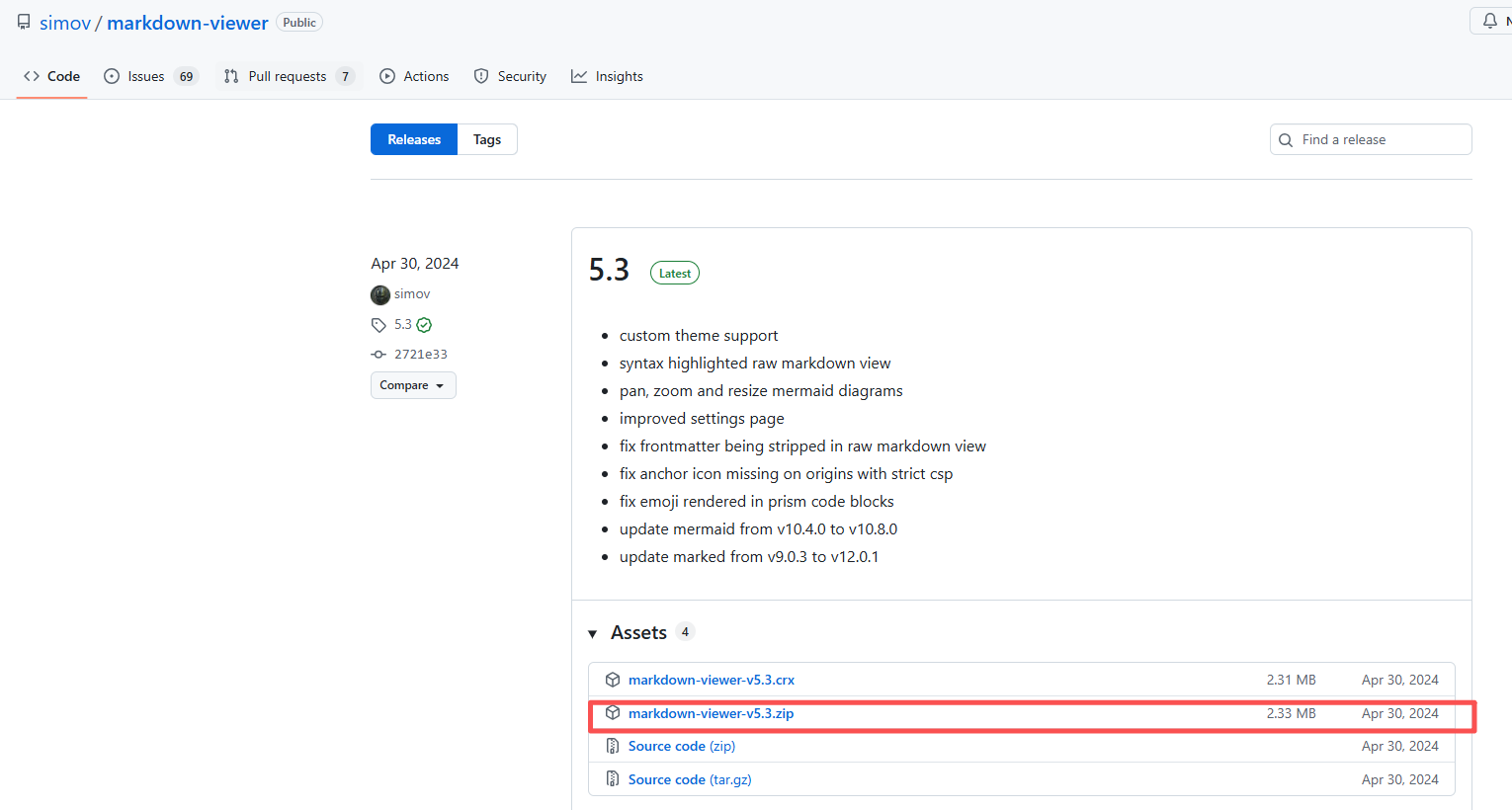Open the simov author link

[412, 294]
